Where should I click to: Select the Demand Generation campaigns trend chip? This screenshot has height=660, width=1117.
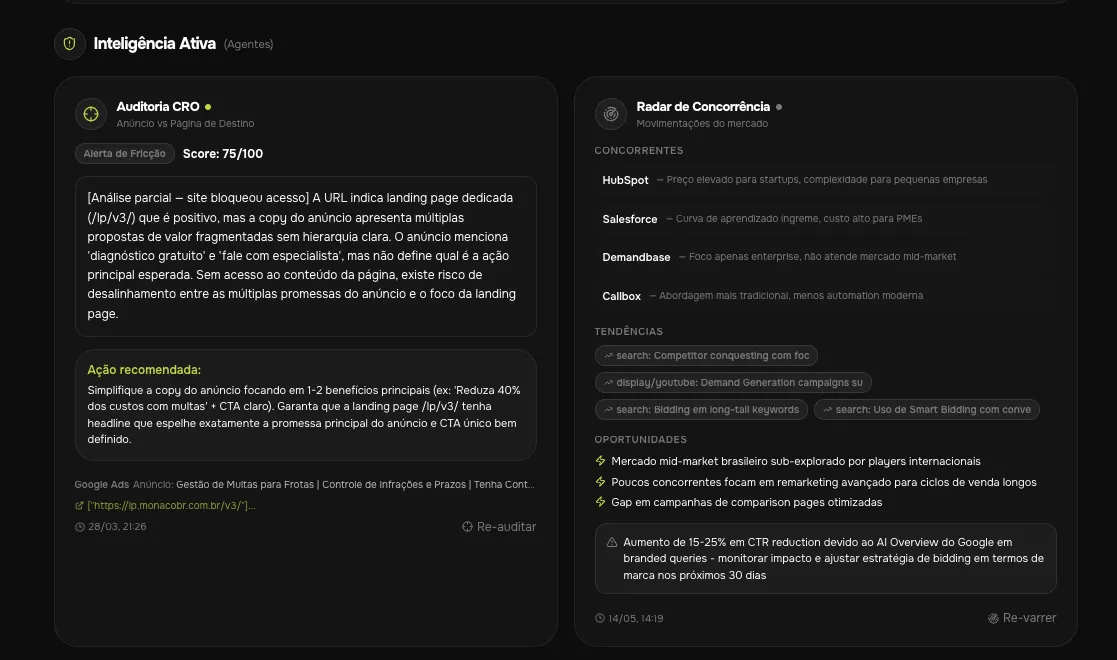733,383
